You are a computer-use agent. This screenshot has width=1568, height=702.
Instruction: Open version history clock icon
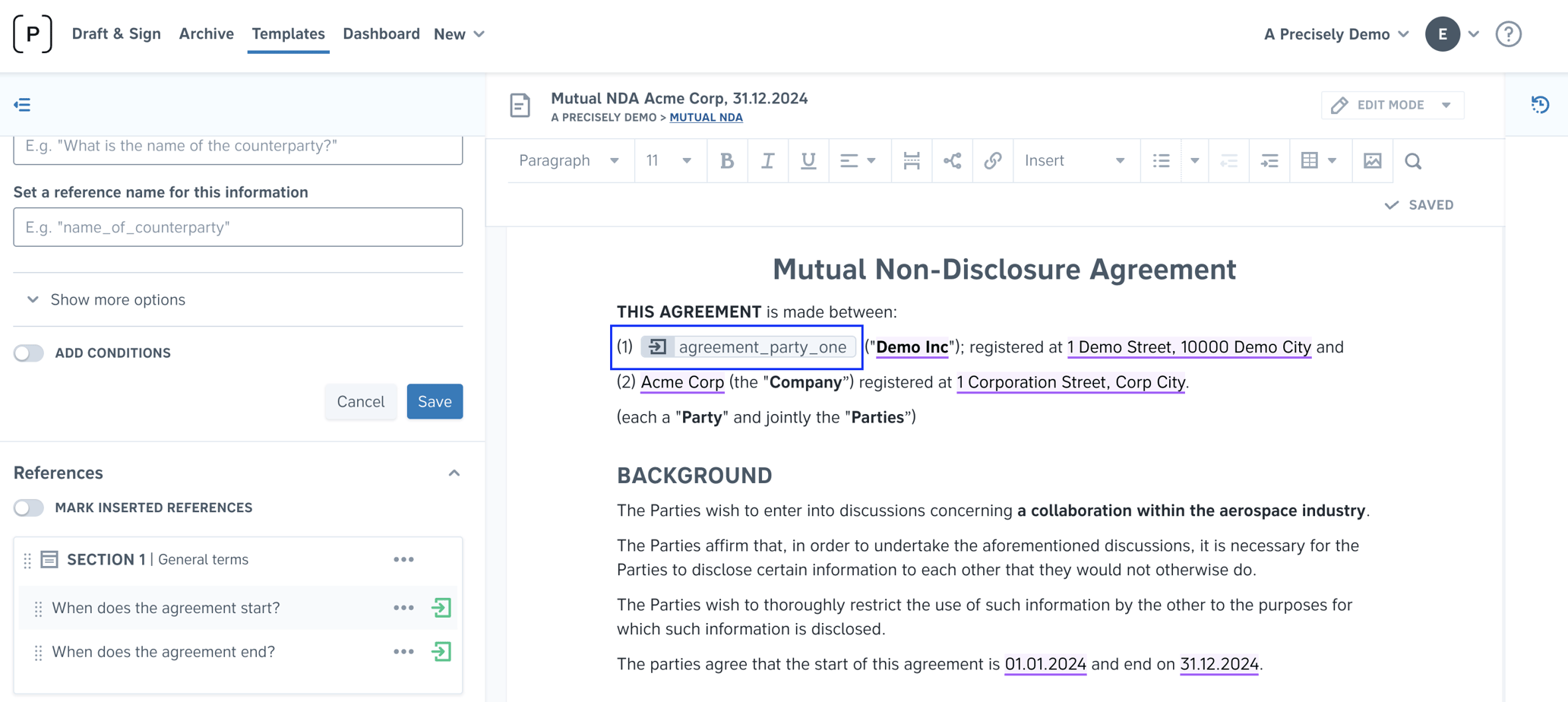(x=1540, y=105)
